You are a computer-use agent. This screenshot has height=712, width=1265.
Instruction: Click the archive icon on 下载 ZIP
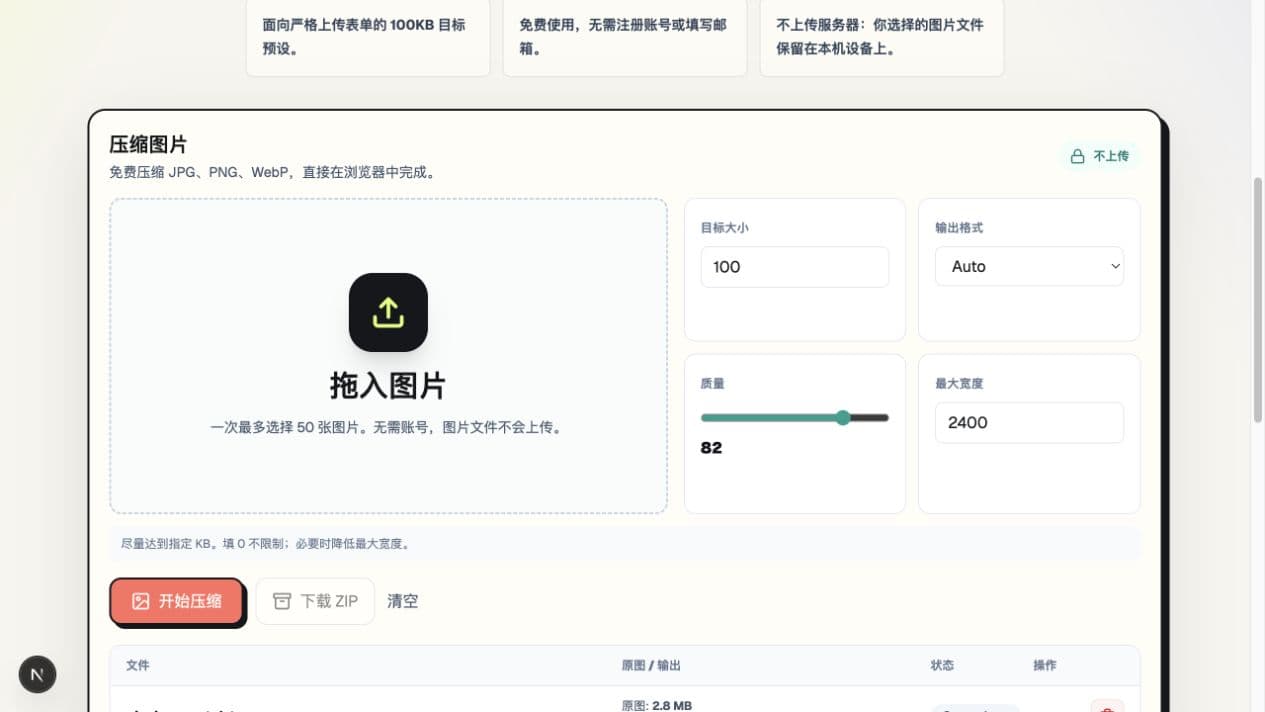coord(282,601)
